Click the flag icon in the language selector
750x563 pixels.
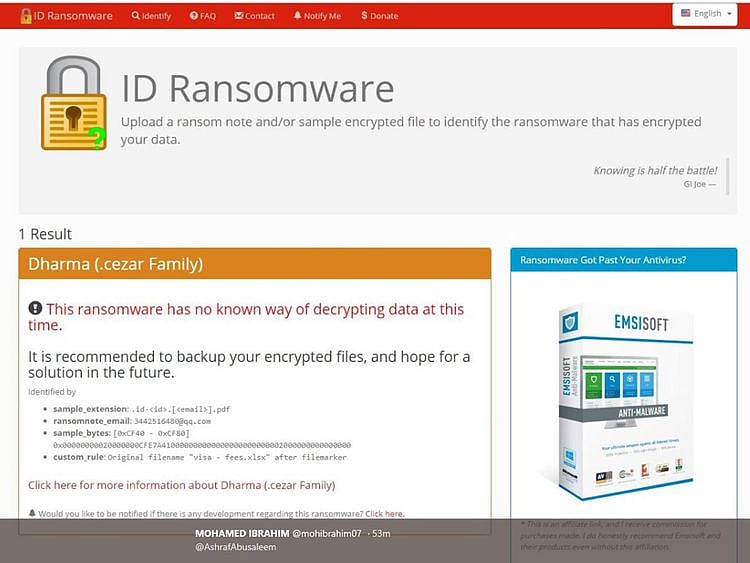coord(686,14)
